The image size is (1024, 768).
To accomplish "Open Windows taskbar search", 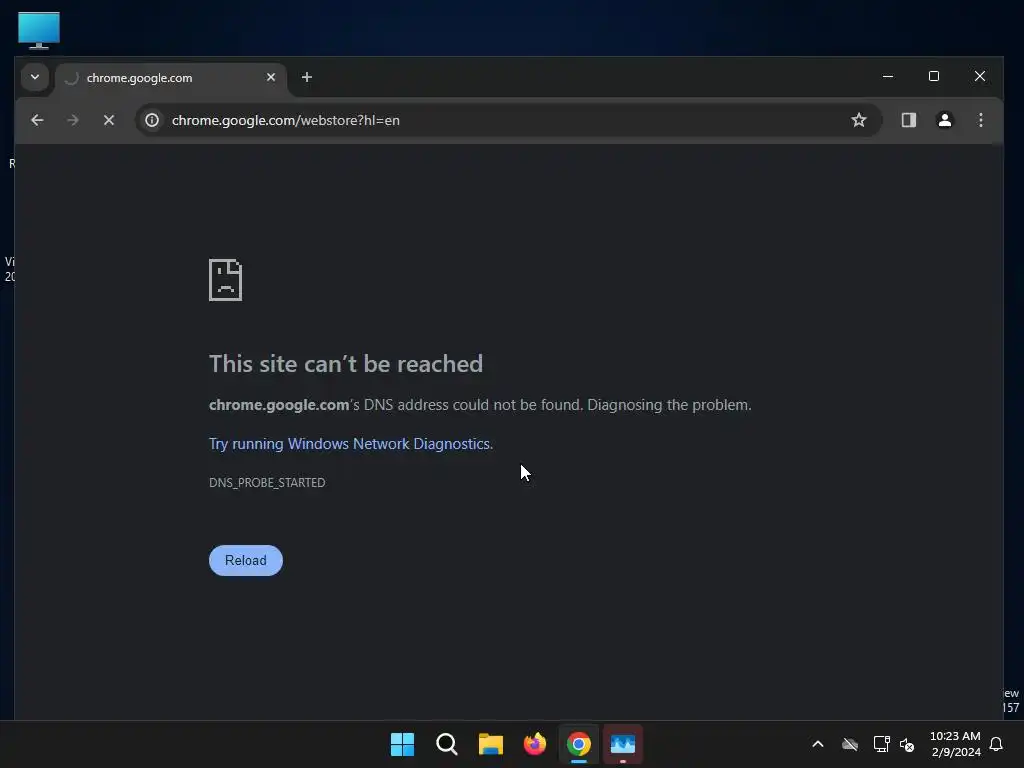I will 447,744.
